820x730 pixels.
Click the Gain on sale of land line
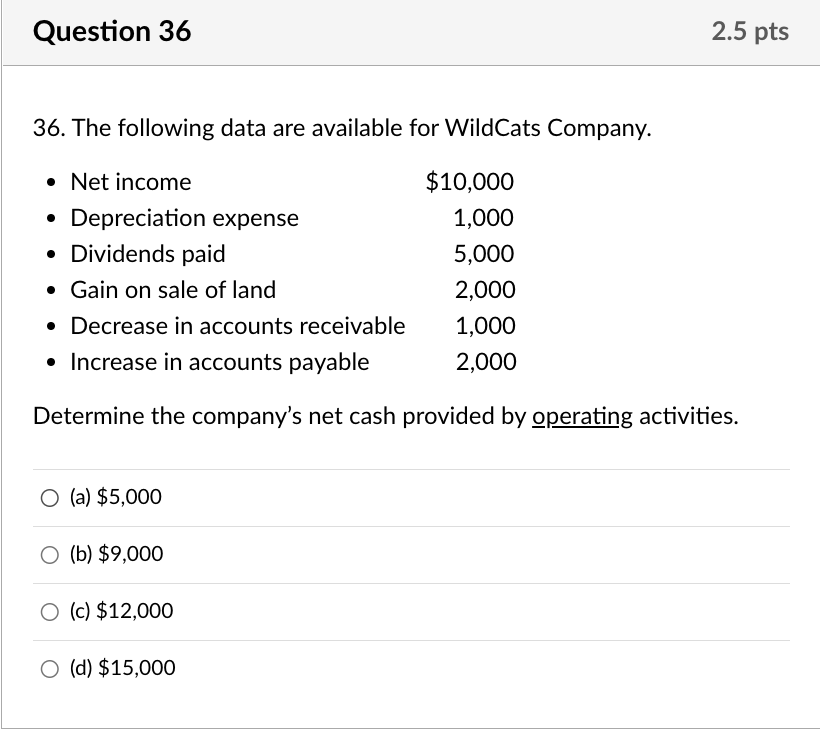pyautogui.click(x=173, y=290)
